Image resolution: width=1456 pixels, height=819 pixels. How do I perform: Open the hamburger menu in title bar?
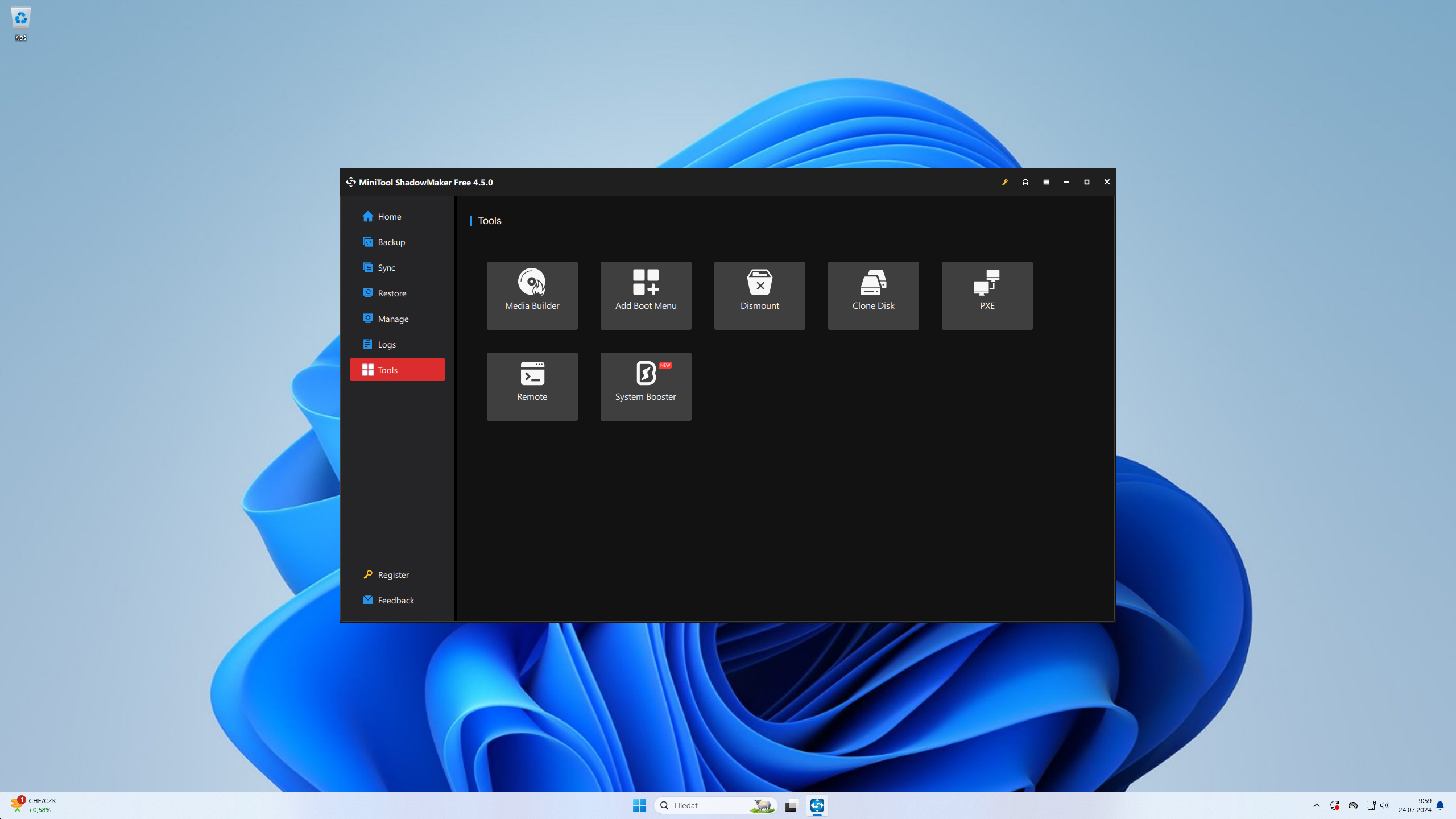click(x=1046, y=182)
